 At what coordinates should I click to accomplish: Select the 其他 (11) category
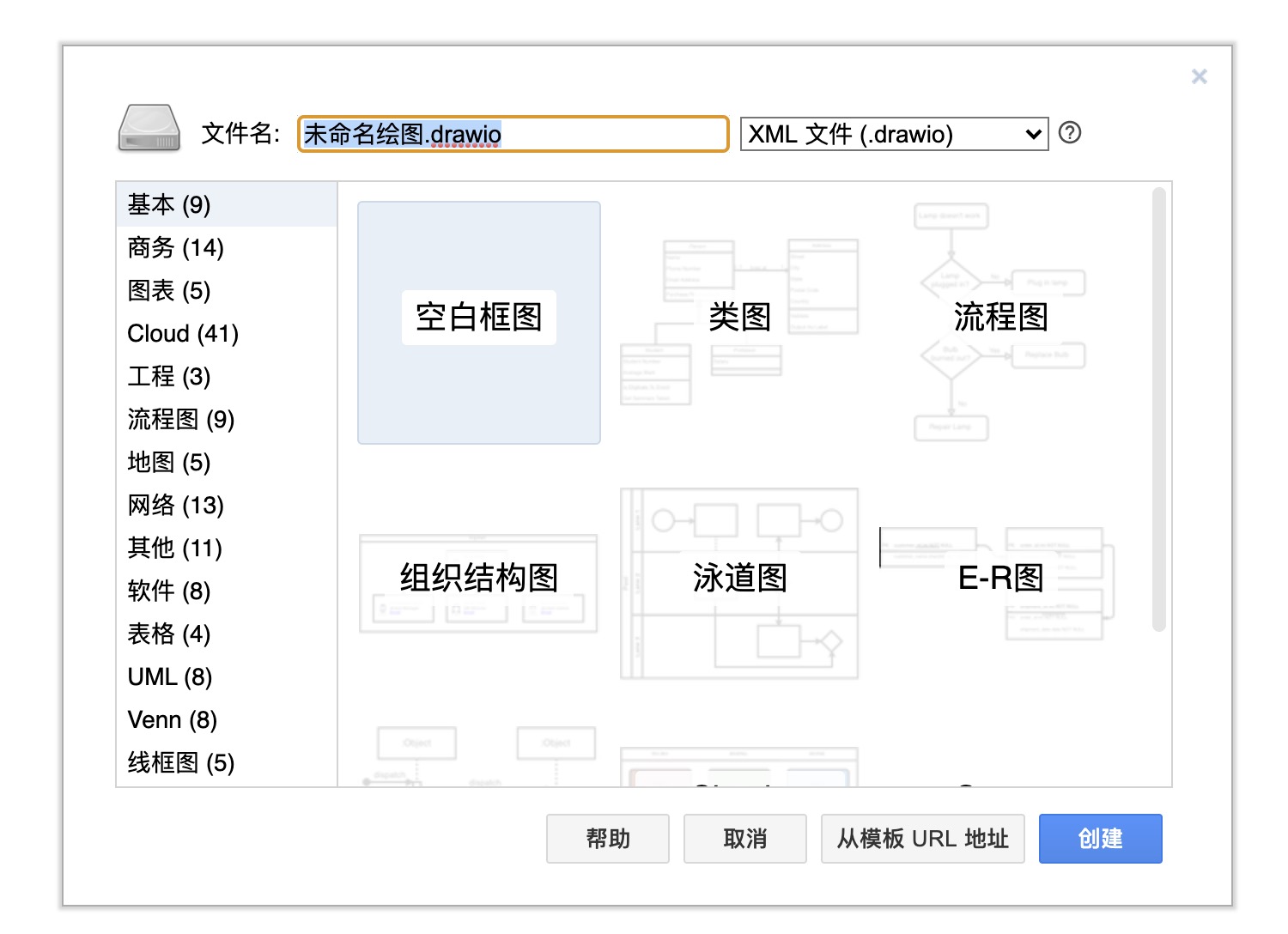(227, 548)
